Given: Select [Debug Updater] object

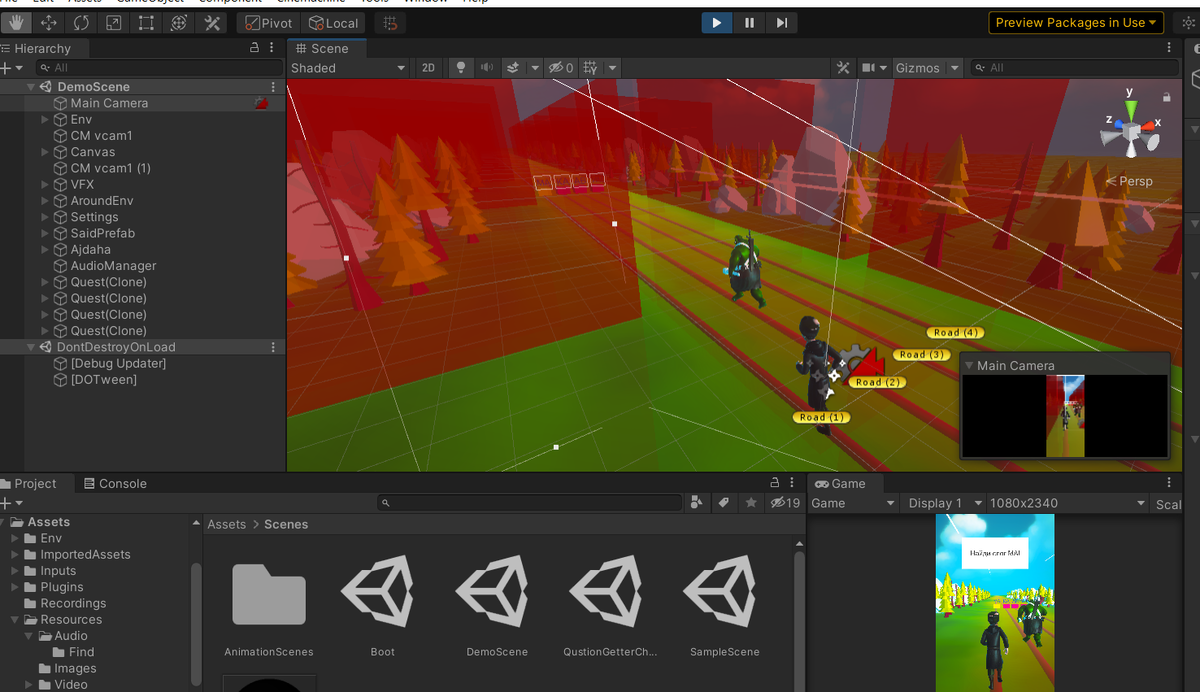Looking at the screenshot, I should pos(118,363).
